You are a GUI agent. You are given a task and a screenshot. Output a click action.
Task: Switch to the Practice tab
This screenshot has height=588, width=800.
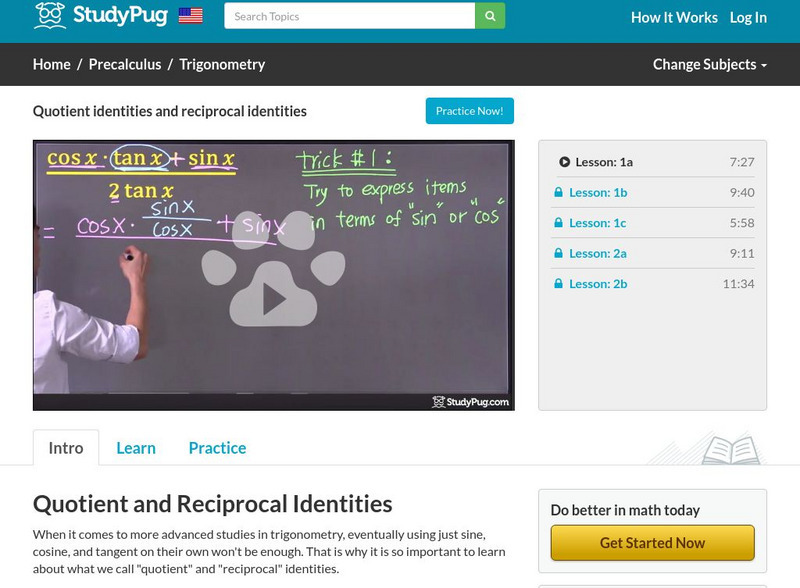coord(217,447)
